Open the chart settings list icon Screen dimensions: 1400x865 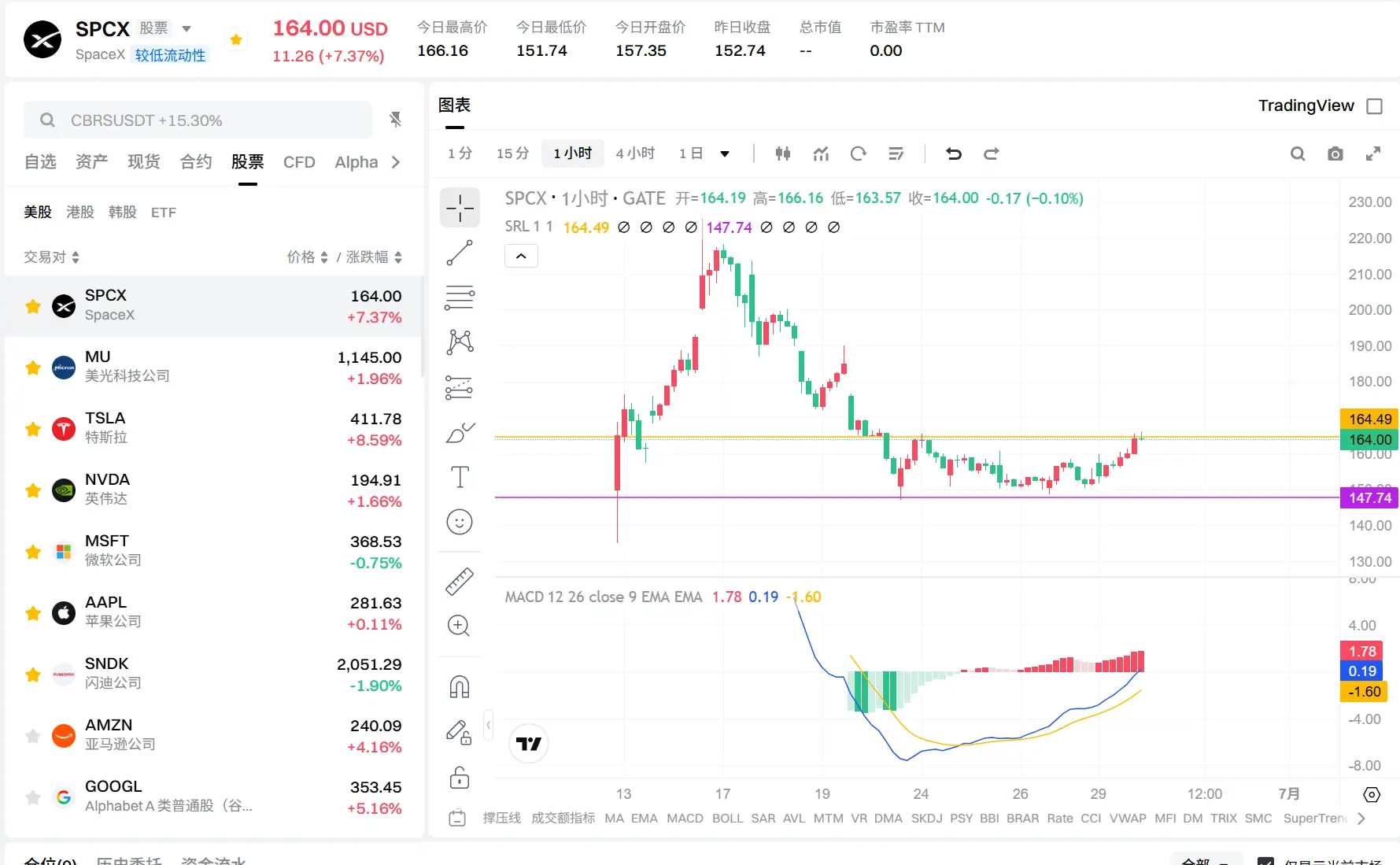(x=896, y=153)
